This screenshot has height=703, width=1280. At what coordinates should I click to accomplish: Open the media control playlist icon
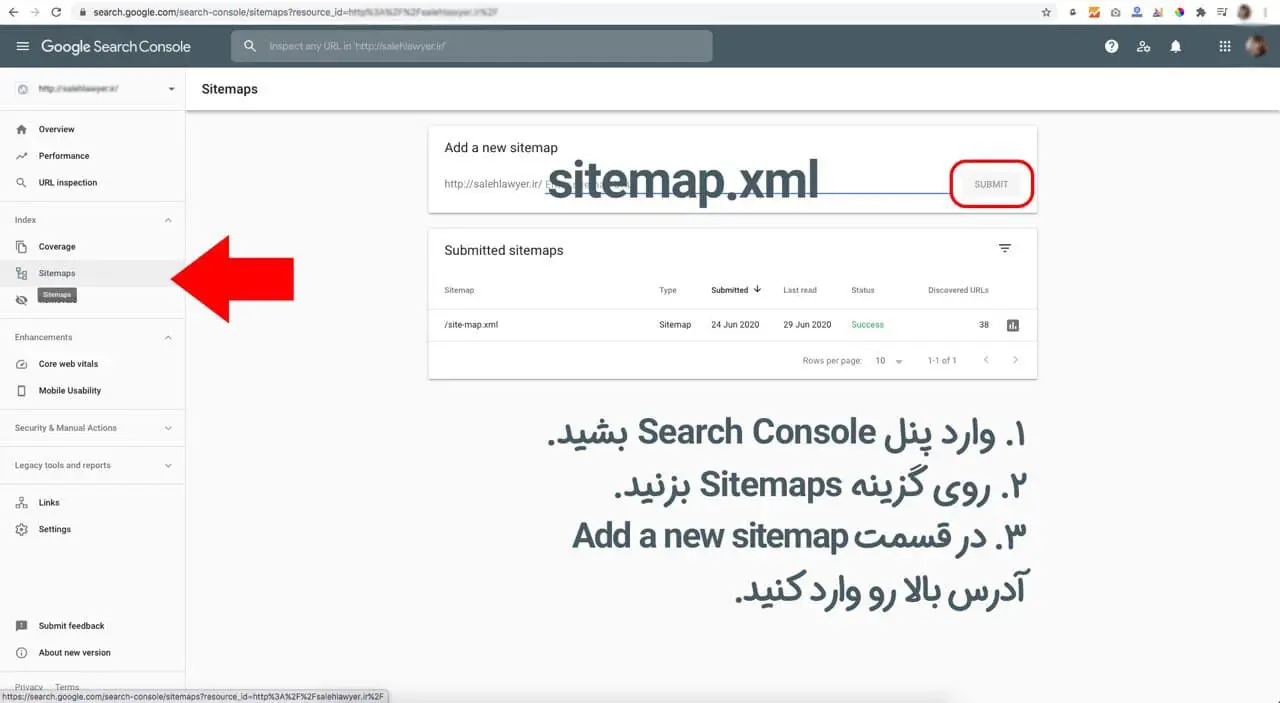click(1222, 12)
